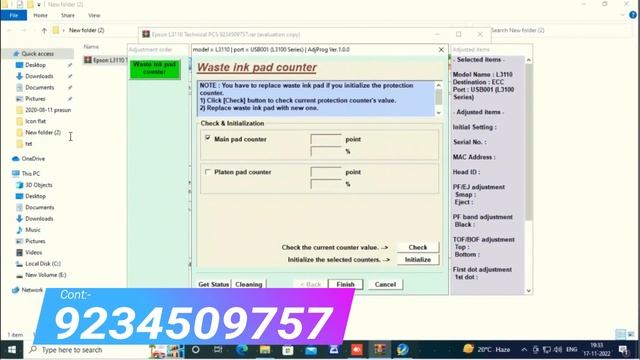The height and width of the screenshot is (360, 640).
Task: Open New folder (2) in the sidebar
Action: (x=43, y=132)
